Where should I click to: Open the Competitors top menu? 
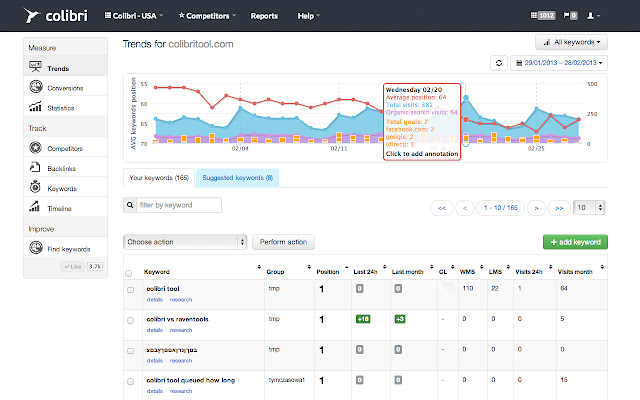(207, 16)
